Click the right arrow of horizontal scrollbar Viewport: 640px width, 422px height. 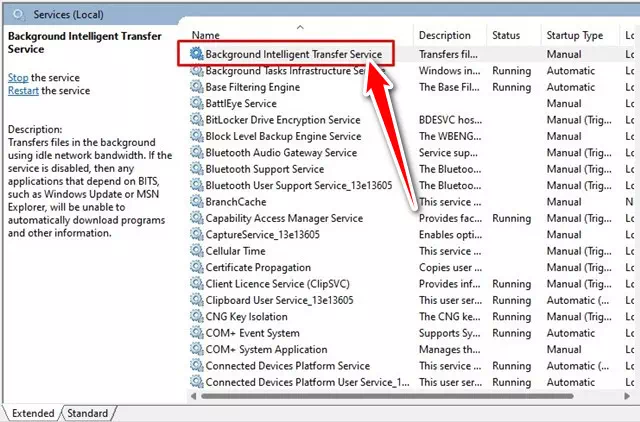point(627,396)
